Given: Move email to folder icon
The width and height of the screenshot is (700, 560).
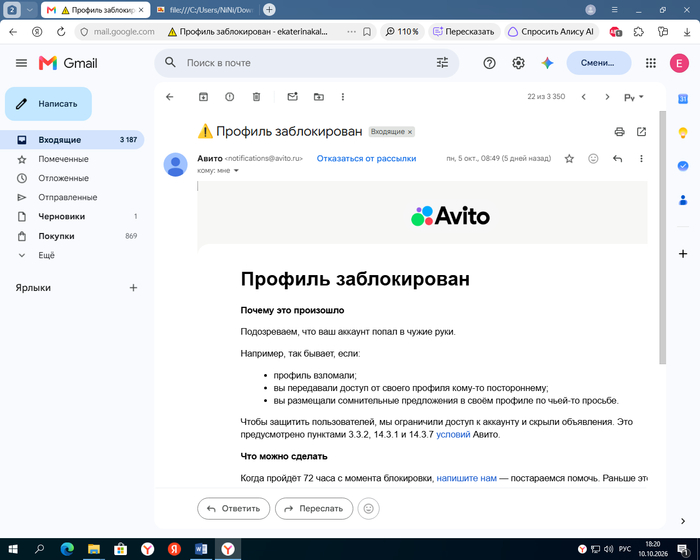Looking at the screenshot, I should (319, 97).
